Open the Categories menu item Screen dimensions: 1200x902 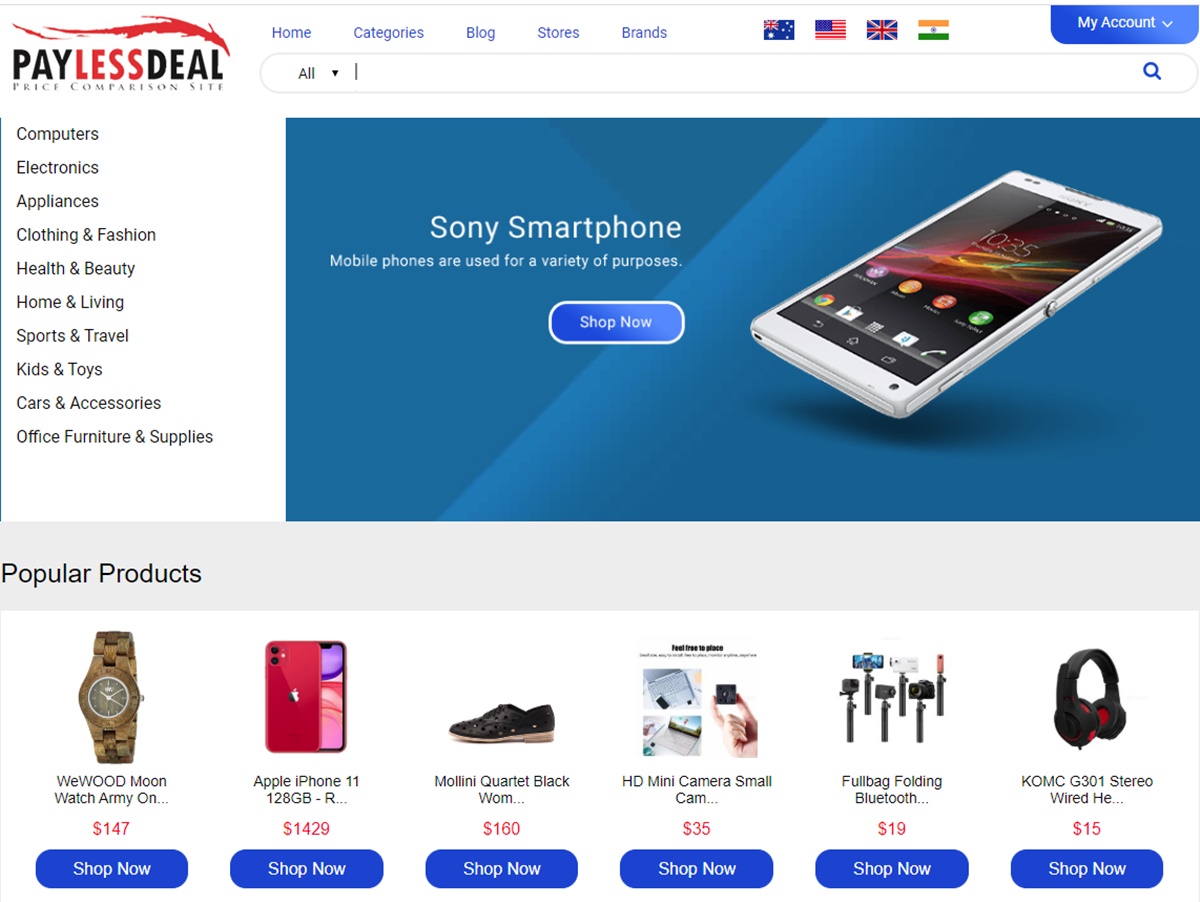point(388,33)
